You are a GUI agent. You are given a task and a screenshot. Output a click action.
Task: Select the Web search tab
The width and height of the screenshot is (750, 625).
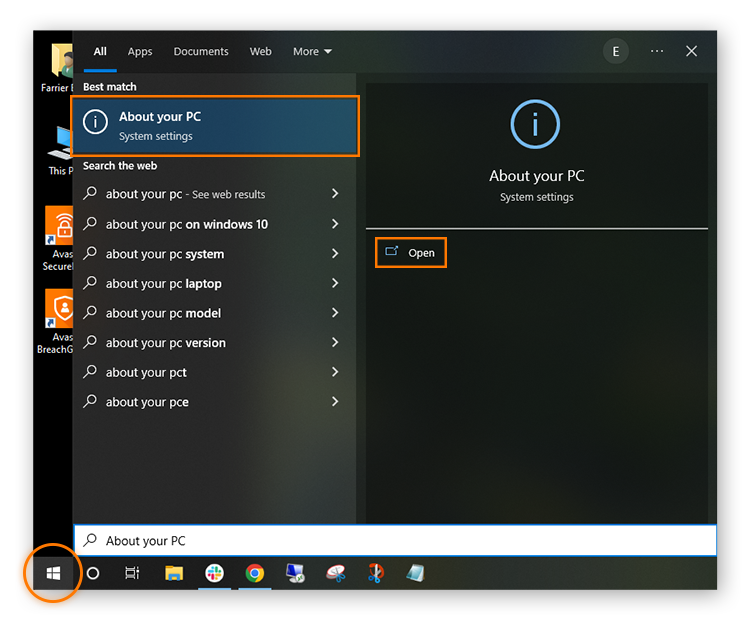click(260, 52)
